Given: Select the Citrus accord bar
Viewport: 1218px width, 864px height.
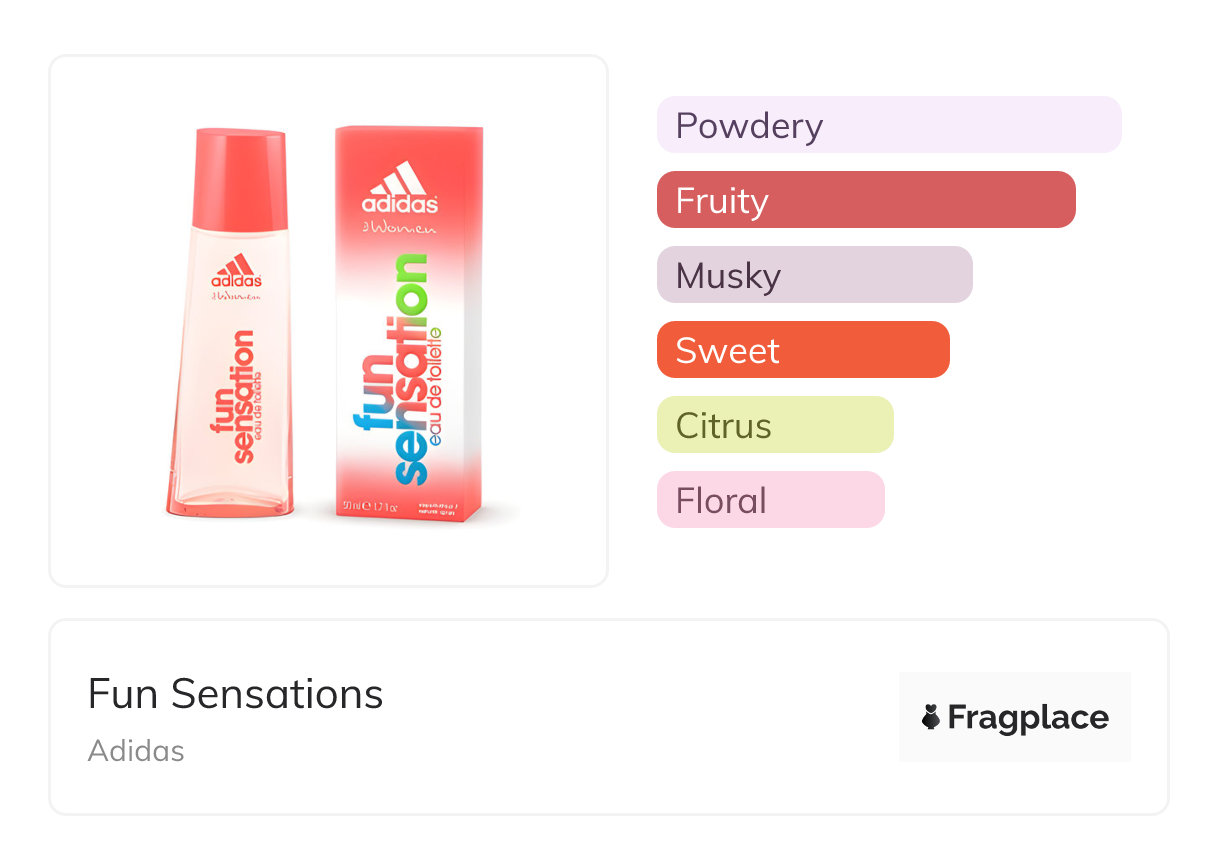Looking at the screenshot, I should pyautogui.click(x=774, y=425).
